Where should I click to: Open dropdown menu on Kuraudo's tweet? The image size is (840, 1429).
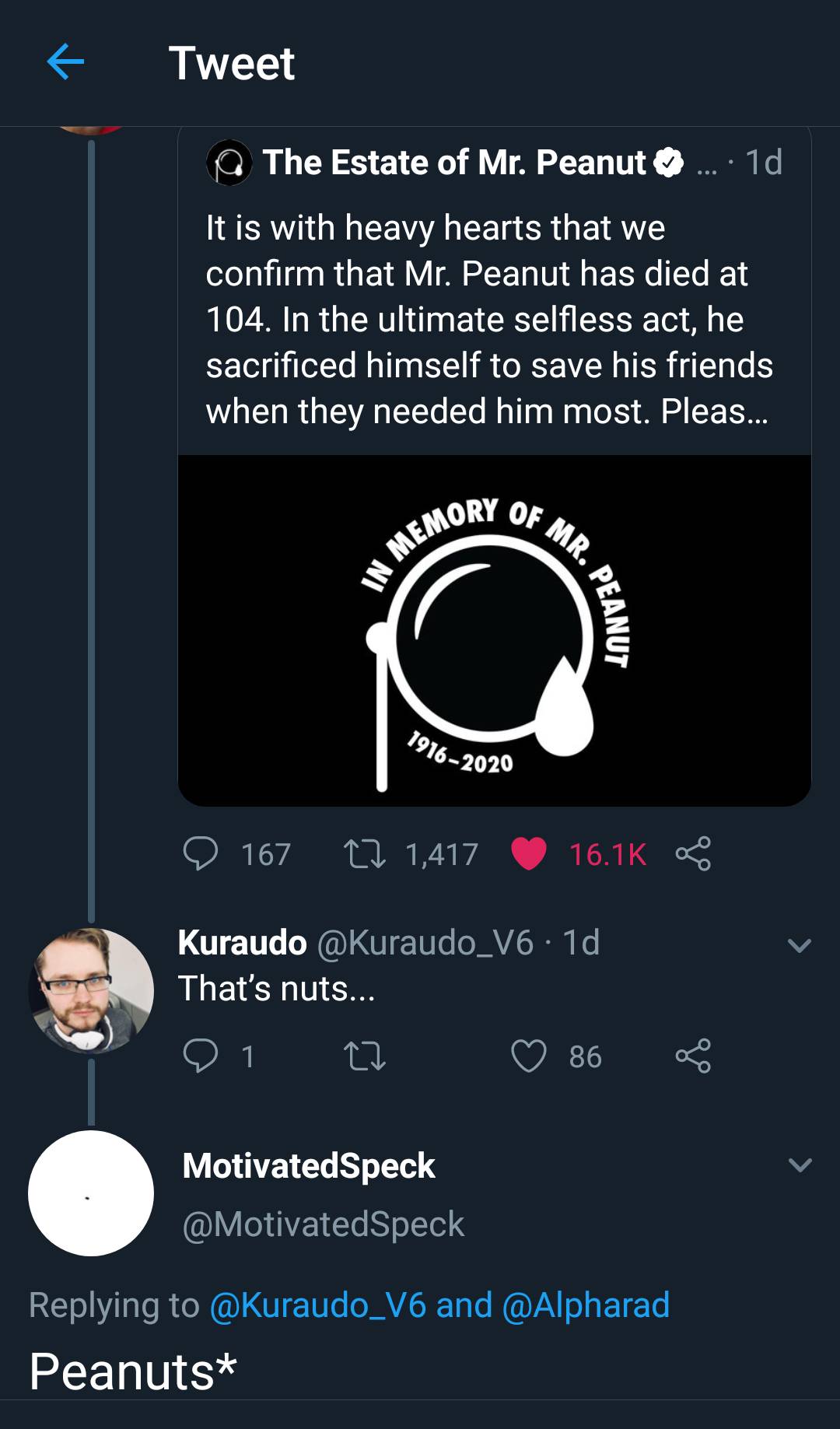[800, 946]
